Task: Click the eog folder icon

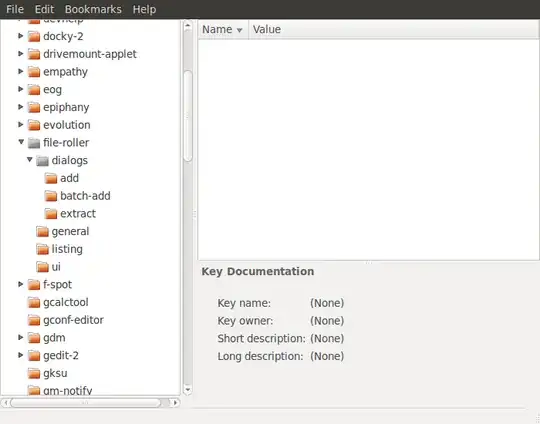Action: click(x=34, y=90)
